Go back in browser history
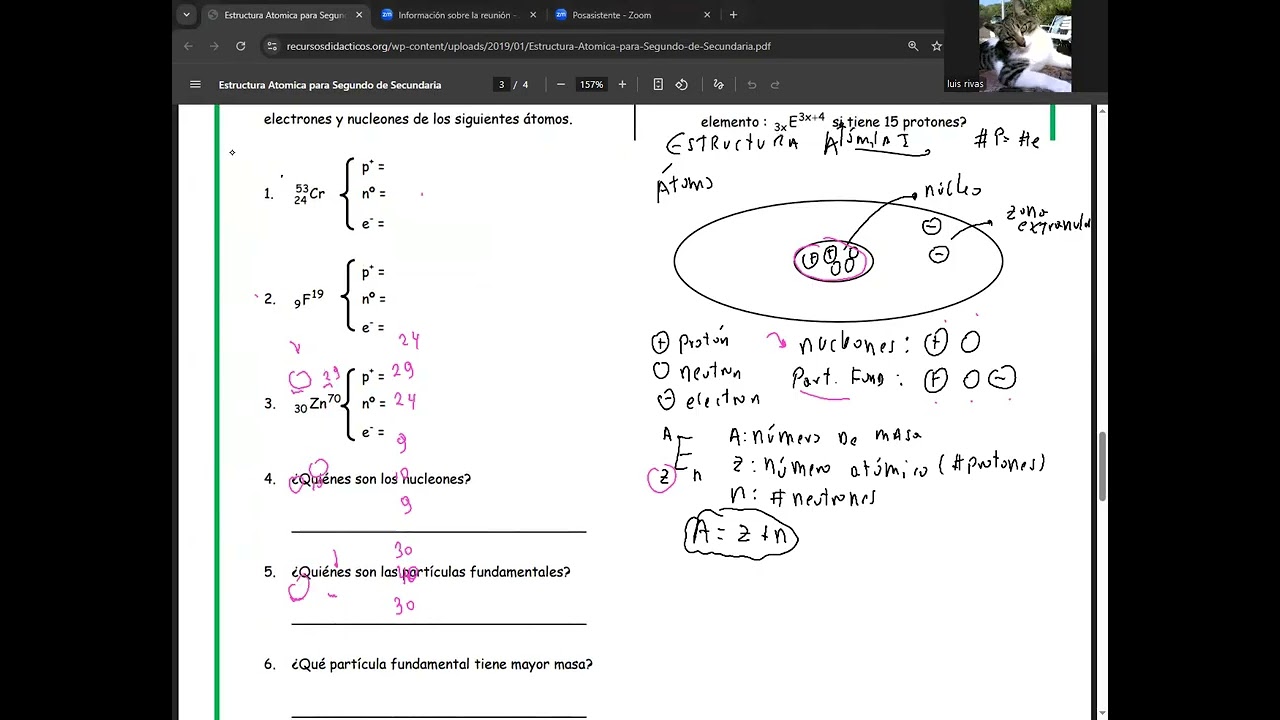This screenshot has width=1280, height=720. click(x=189, y=46)
